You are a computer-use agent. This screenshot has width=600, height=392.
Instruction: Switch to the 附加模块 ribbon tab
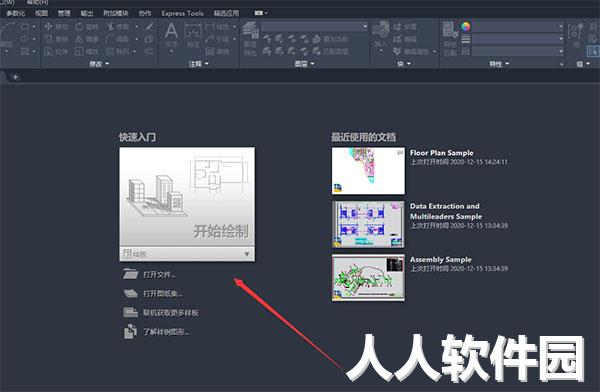pos(116,13)
